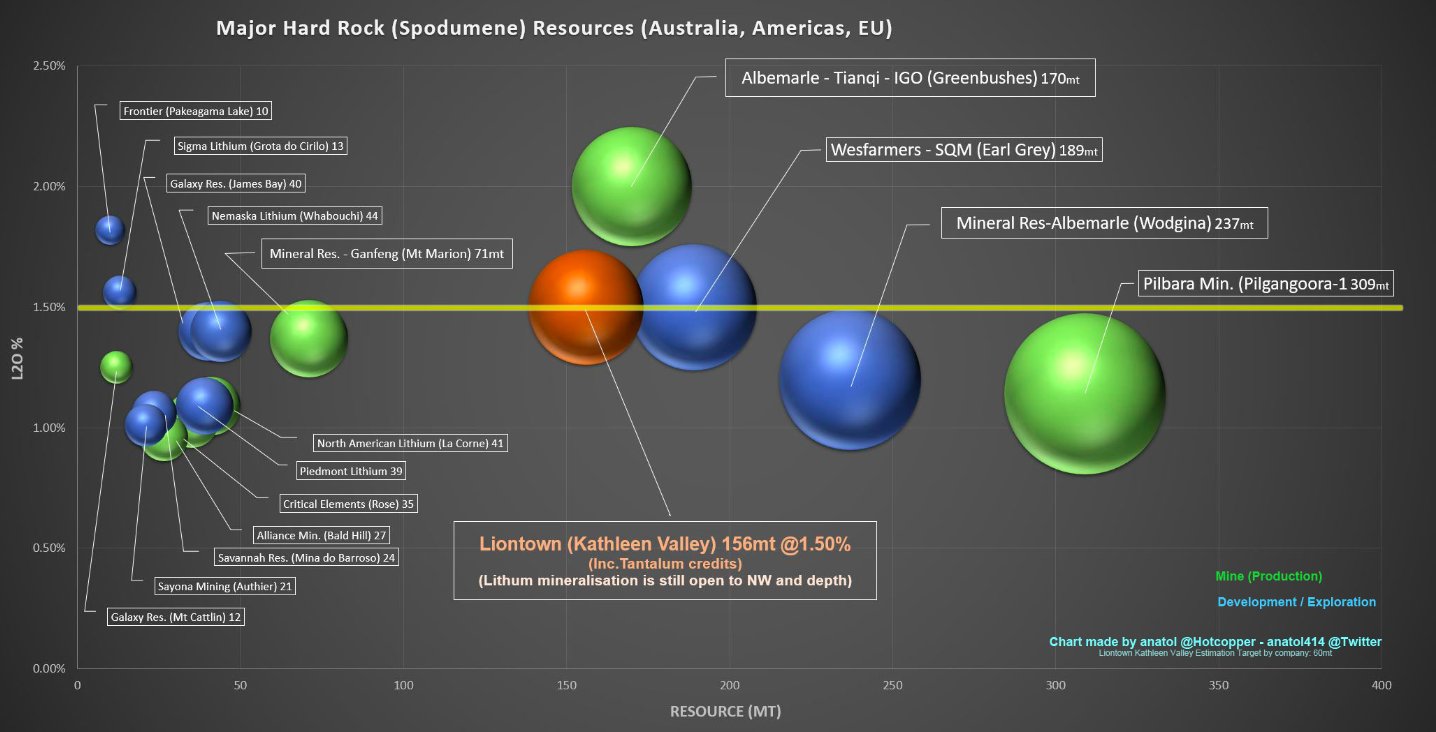
Task: Select the 'Wesfarmers - SQM (Earl Grey) 189mt' label
Action: 964,150
